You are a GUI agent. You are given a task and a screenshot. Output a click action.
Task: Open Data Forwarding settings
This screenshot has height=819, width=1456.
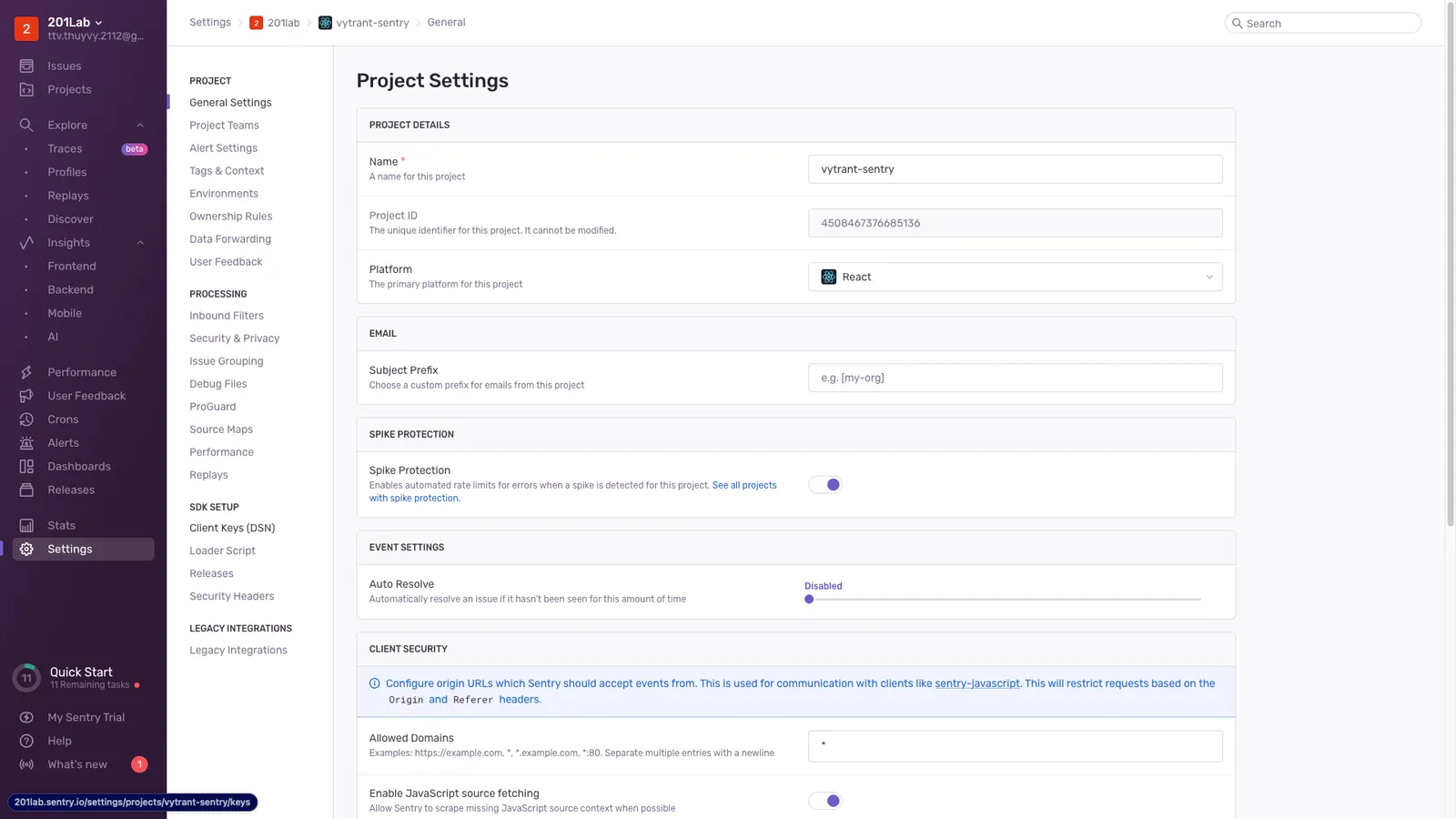[230, 239]
